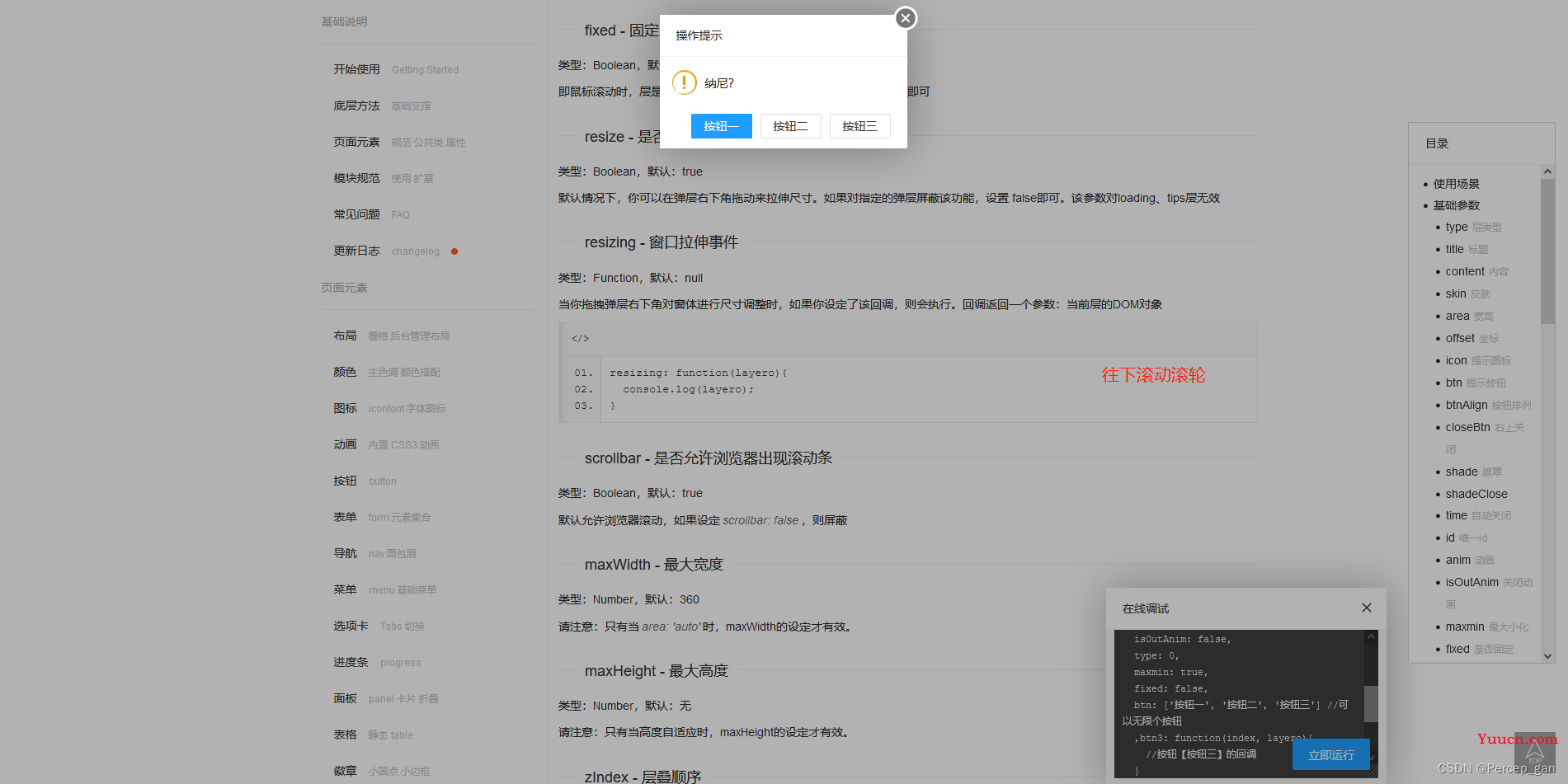The height and width of the screenshot is (784, 1568).
Task: Jump to shadeClose in 目录
Action: coord(1476,494)
